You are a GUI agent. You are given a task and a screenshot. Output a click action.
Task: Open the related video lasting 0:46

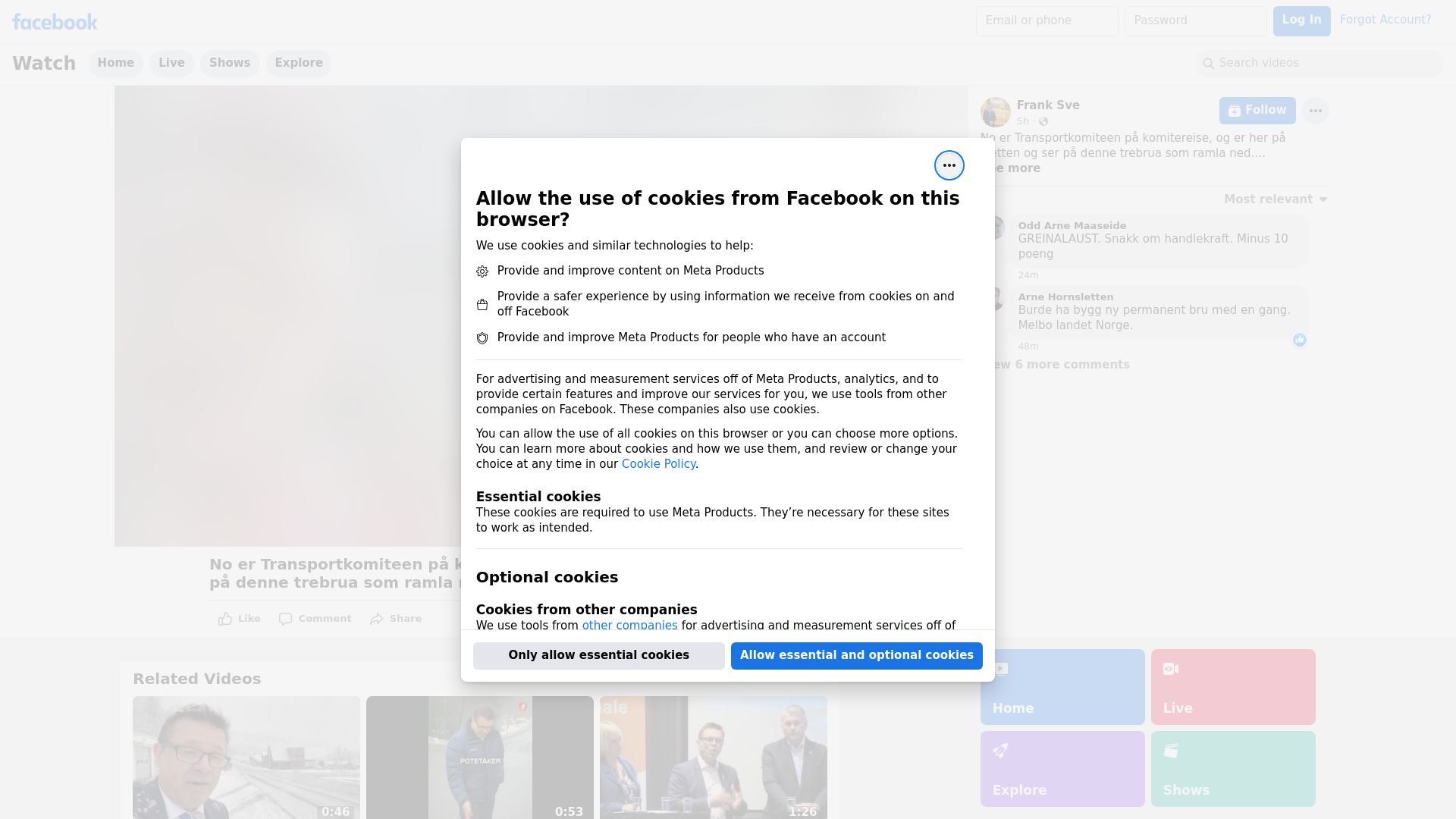point(246,757)
